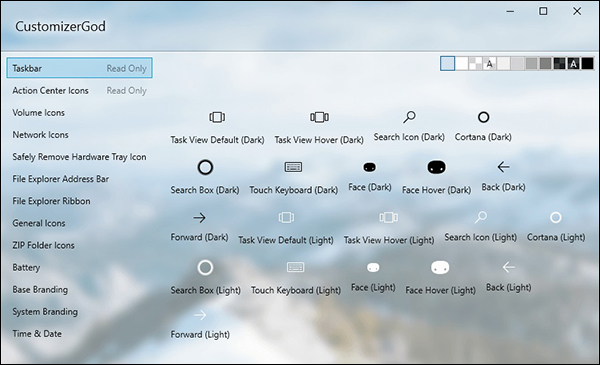Choose the Face Hover (Dark) icon
The height and width of the screenshot is (365, 600).
(436, 167)
